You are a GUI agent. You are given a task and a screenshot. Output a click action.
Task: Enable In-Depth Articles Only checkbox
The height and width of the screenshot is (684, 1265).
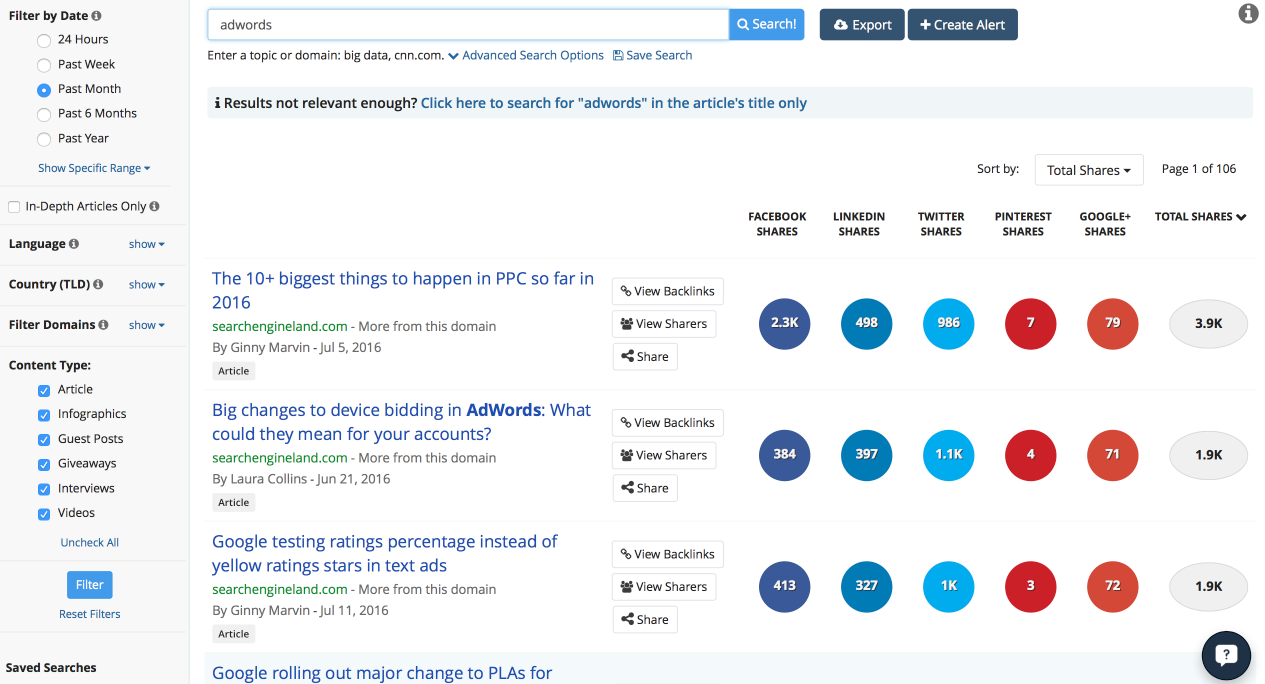(x=14, y=207)
